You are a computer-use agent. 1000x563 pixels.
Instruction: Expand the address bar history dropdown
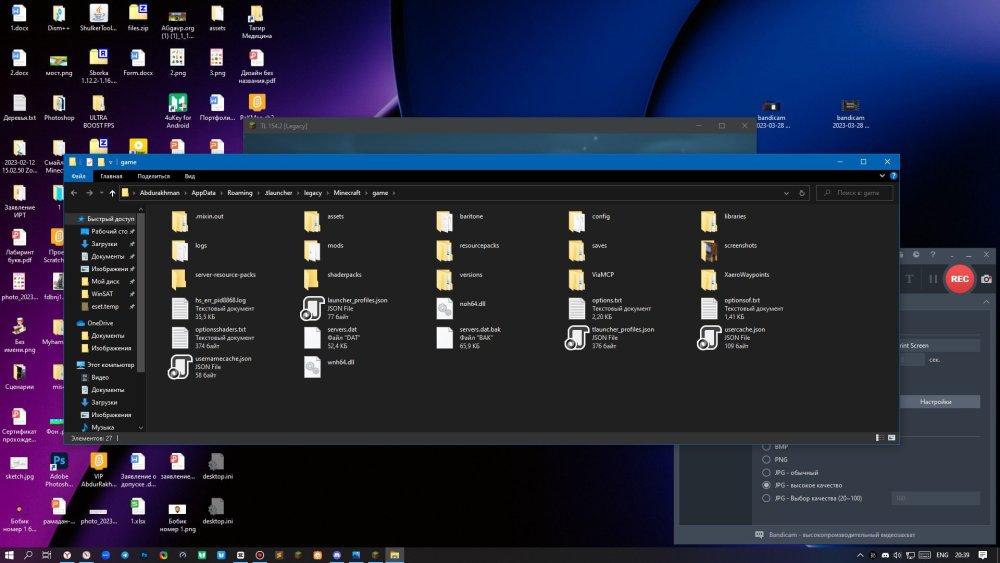coord(786,193)
